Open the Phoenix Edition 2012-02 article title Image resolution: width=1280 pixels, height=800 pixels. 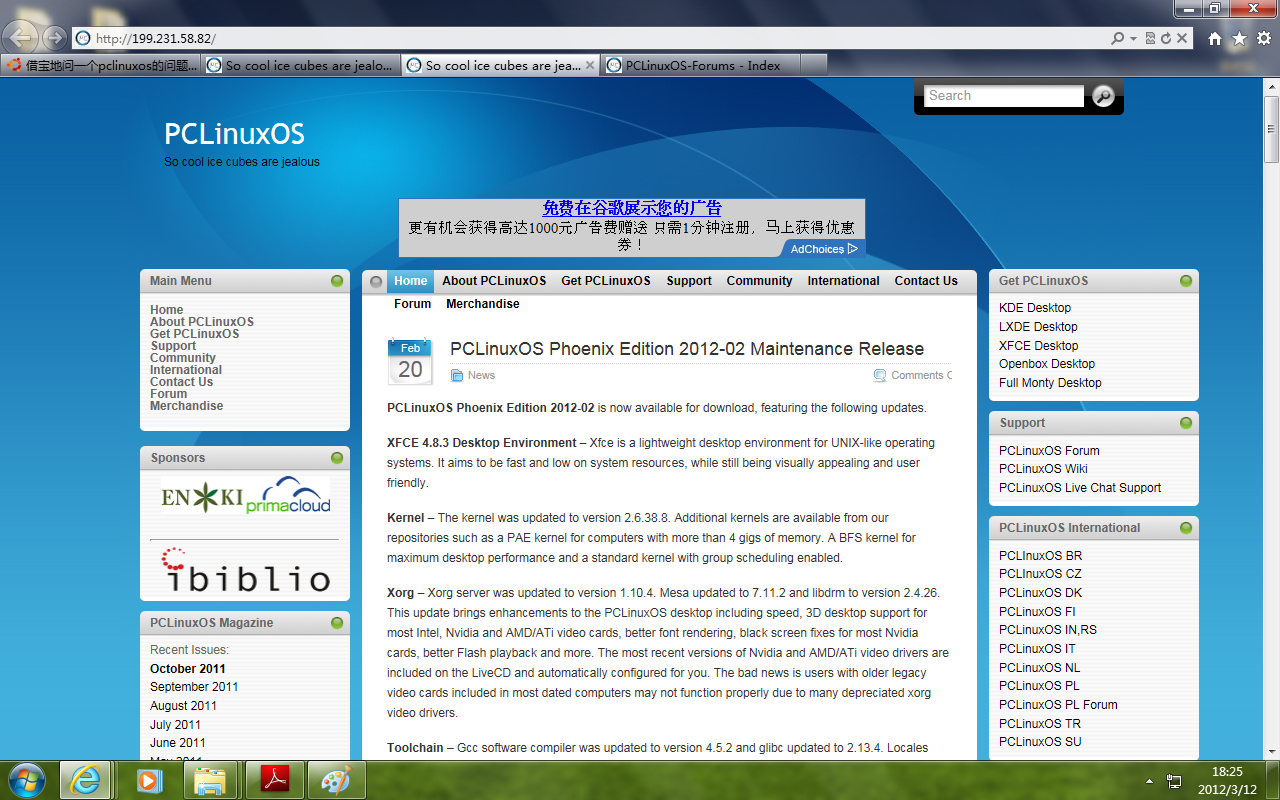(687, 349)
